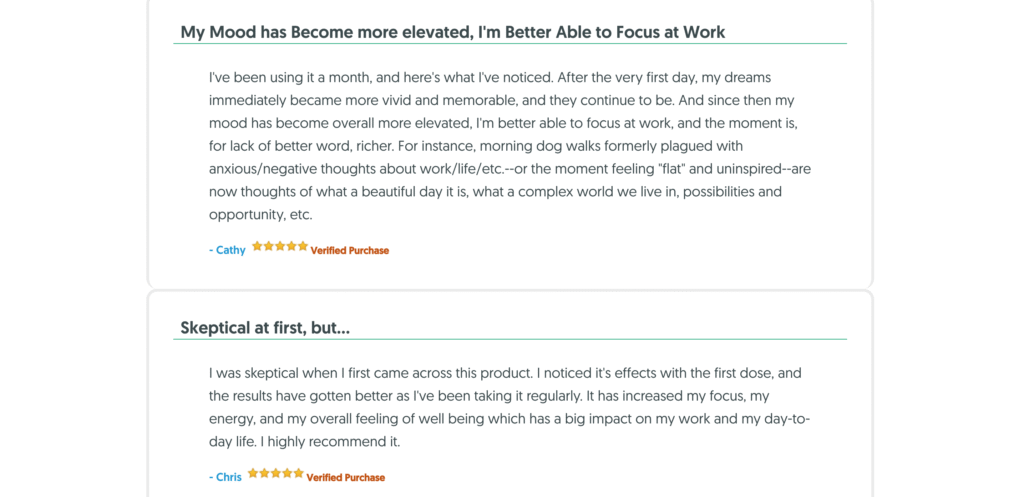Viewport: 1024px width, 497px height.
Task: Click Verified Purchase badge next to Chris
Action: pos(345,477)
